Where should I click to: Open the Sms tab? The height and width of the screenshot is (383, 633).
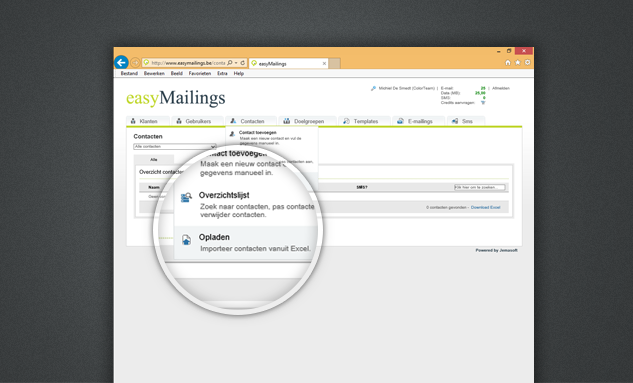466,121
